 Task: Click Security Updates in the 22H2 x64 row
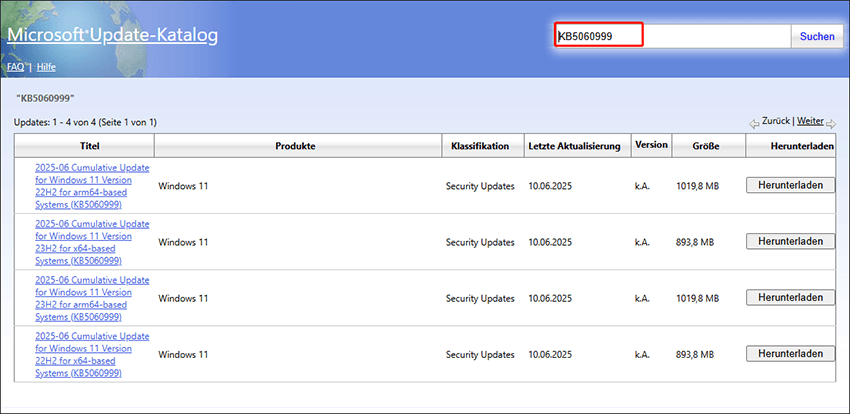tap(480, 354)
